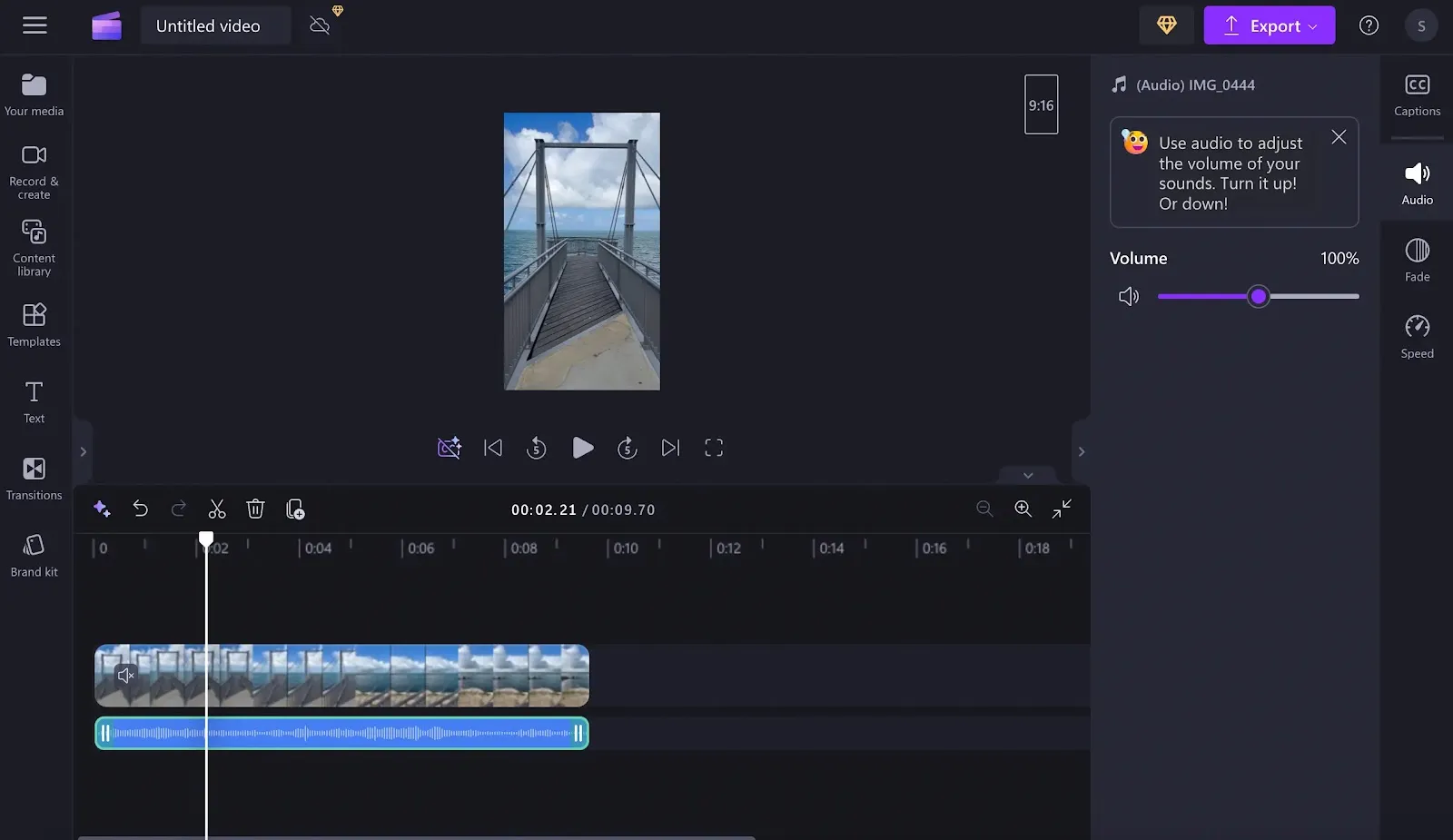Click the 00:02.21 timecode display
This screenshot has width=1453, height=840.
544,510
